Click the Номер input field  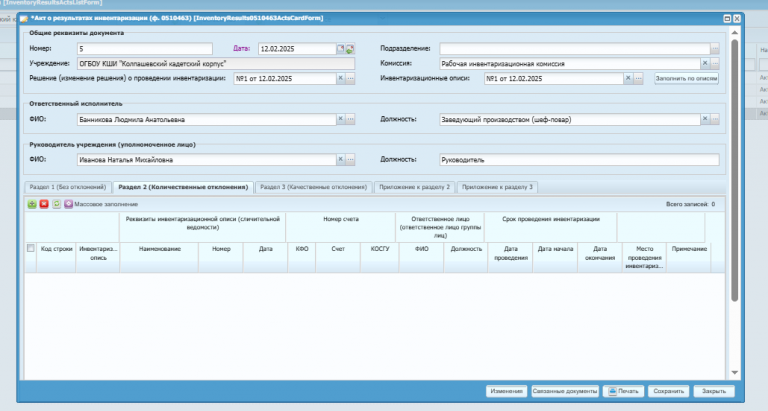144,48
